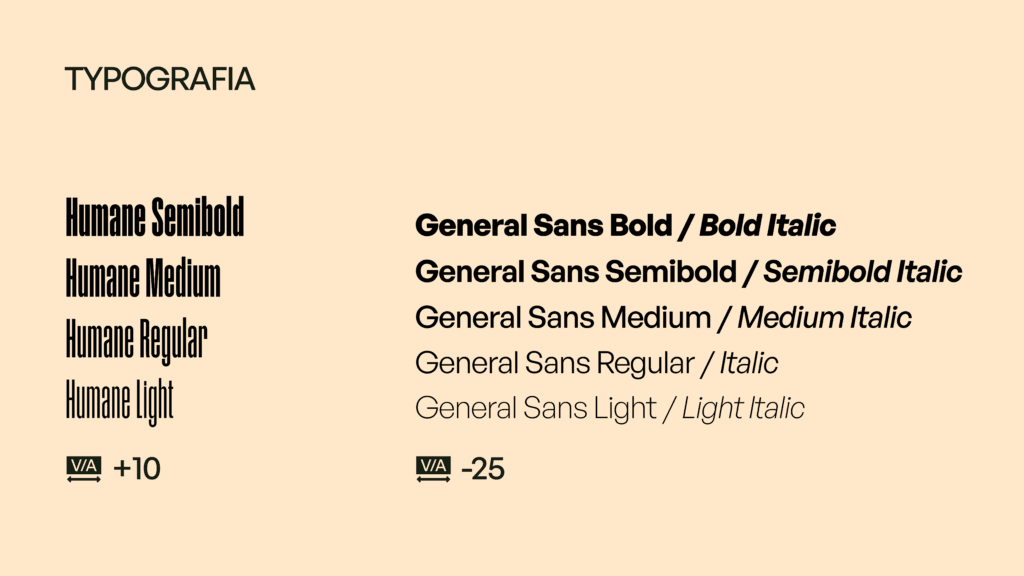Viewport: 1024px width, 576px height.
Task: Click the Italic text after General Sans Regular
Action: click(749, 363)
